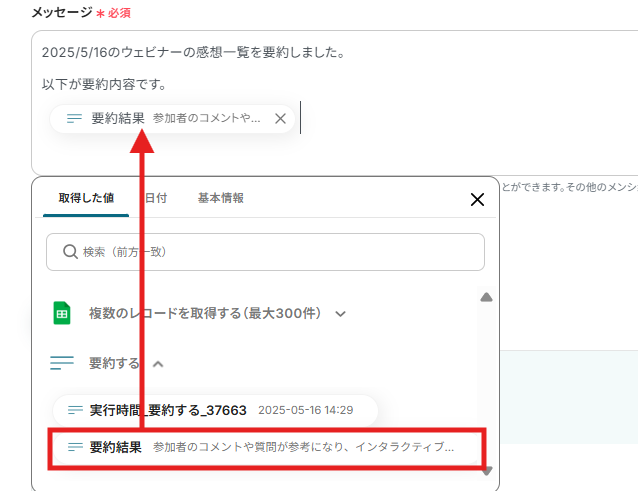Click the lines icon beside the 要約結果 list item
638x491 pixels.
(x=75, y=447)
